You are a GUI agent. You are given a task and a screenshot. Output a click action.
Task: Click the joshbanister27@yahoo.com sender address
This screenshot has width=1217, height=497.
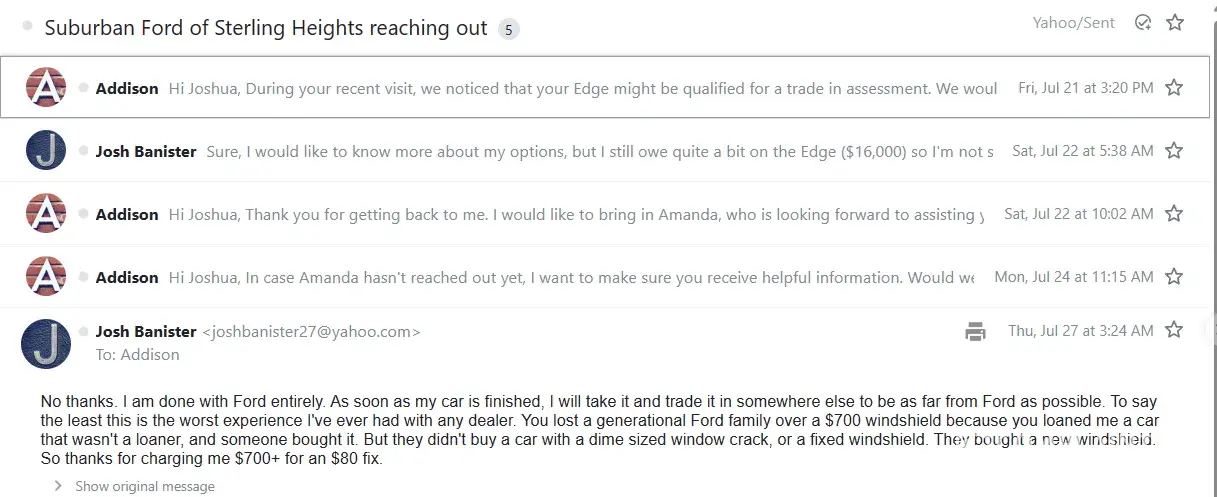(x=311, y=332)
